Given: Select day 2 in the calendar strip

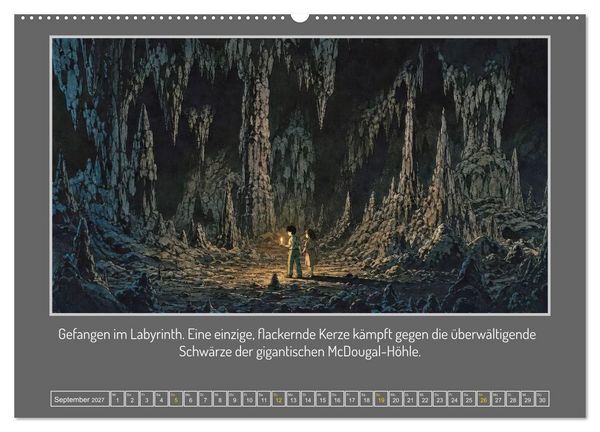Looking at the screenshot, I should tap(132, 399).
